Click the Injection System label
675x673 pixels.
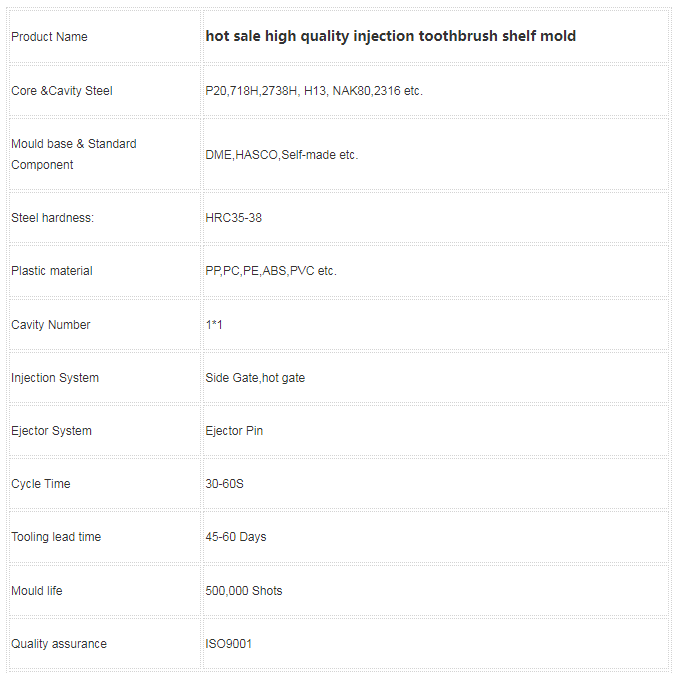55,378
